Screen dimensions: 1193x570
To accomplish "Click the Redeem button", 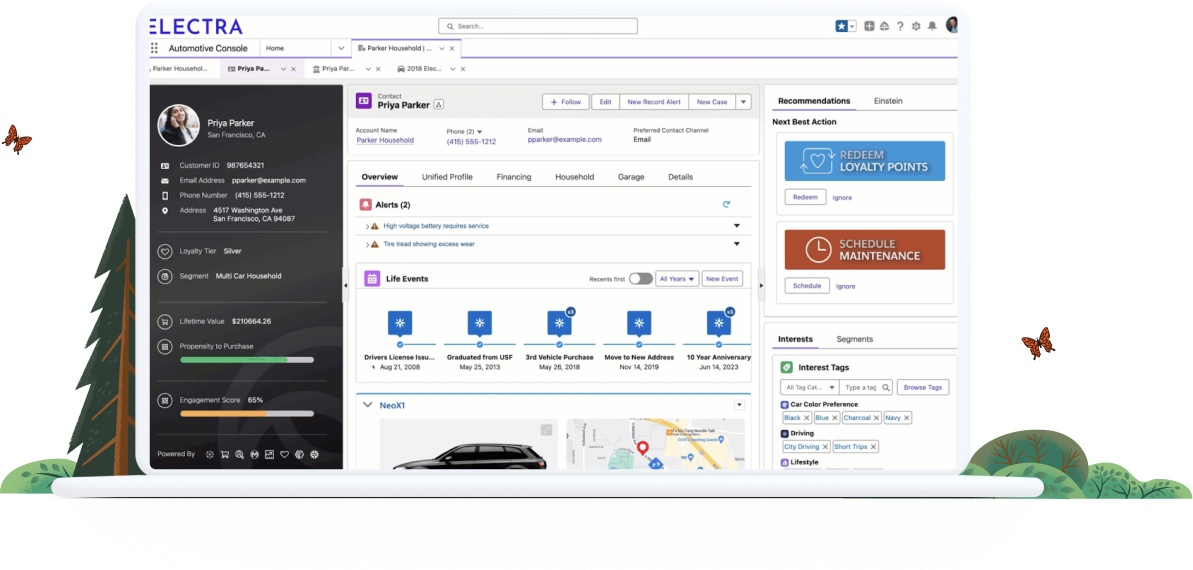I will tap(805, 197).
